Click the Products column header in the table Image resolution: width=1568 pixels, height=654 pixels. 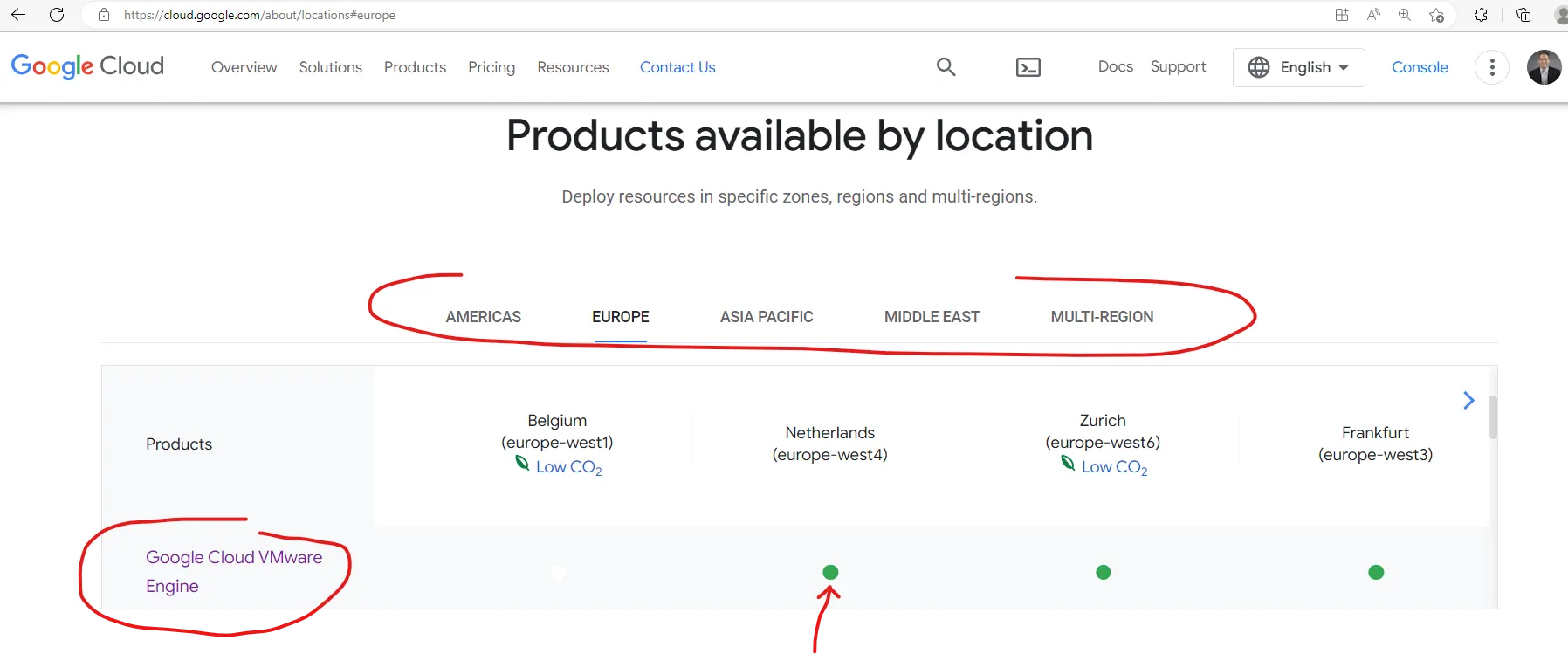point(179,444)
